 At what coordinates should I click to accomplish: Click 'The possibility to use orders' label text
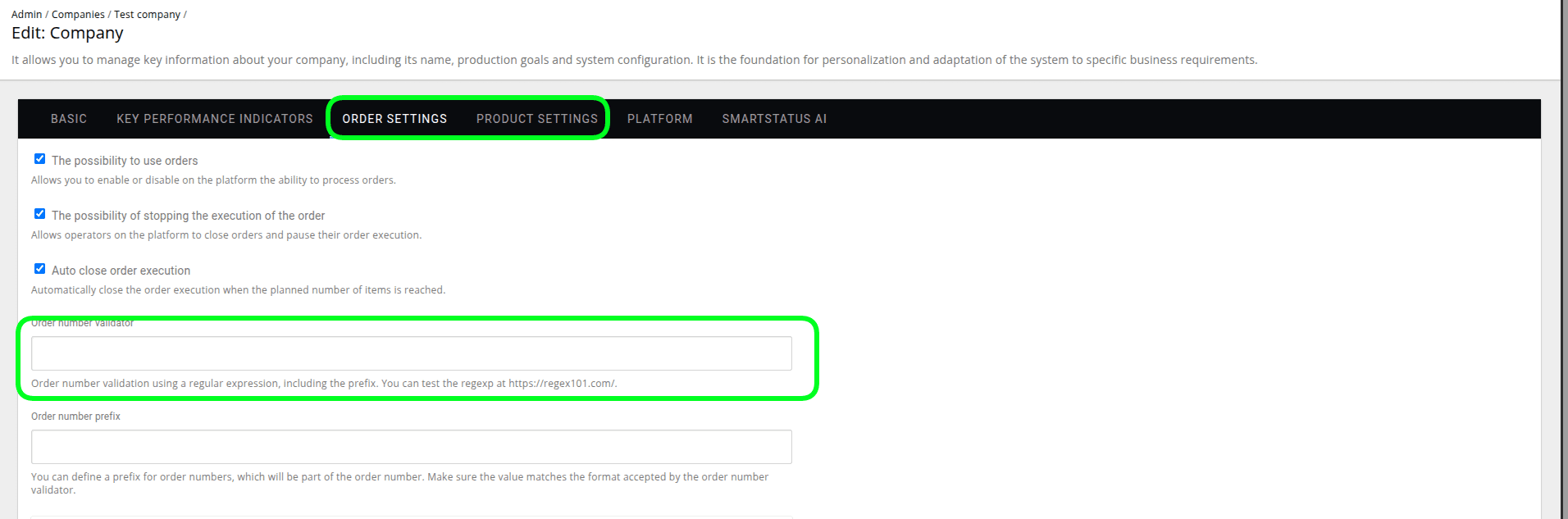[x=125, y=161]
